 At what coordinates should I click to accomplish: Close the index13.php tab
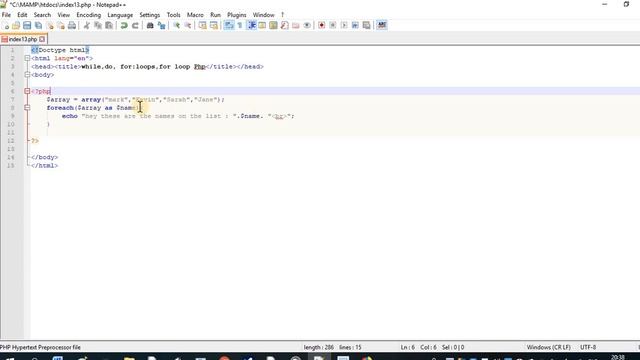coord(42,39)
